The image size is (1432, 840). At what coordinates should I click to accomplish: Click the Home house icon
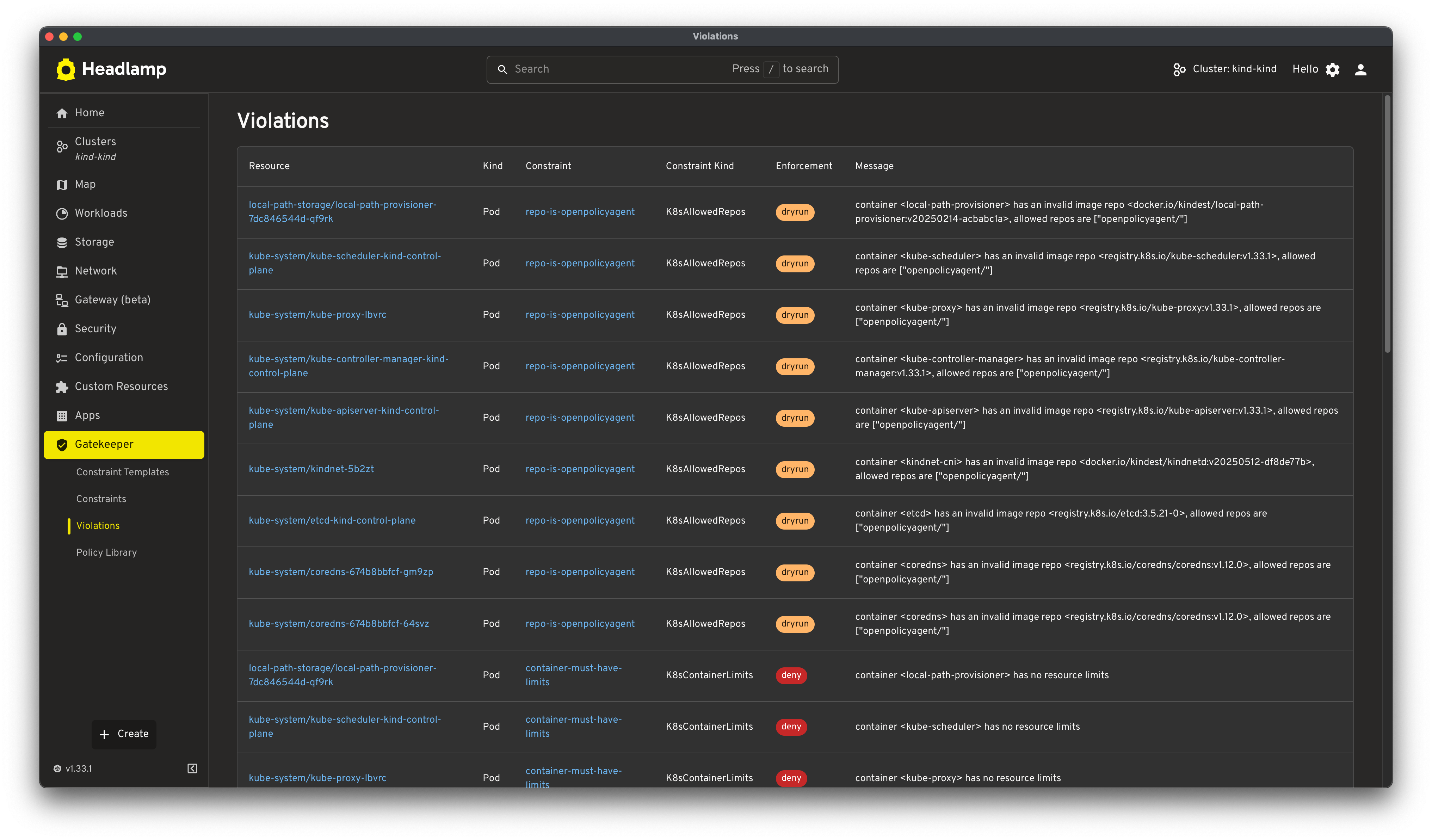pyautogui.click(x=62, y=113)
